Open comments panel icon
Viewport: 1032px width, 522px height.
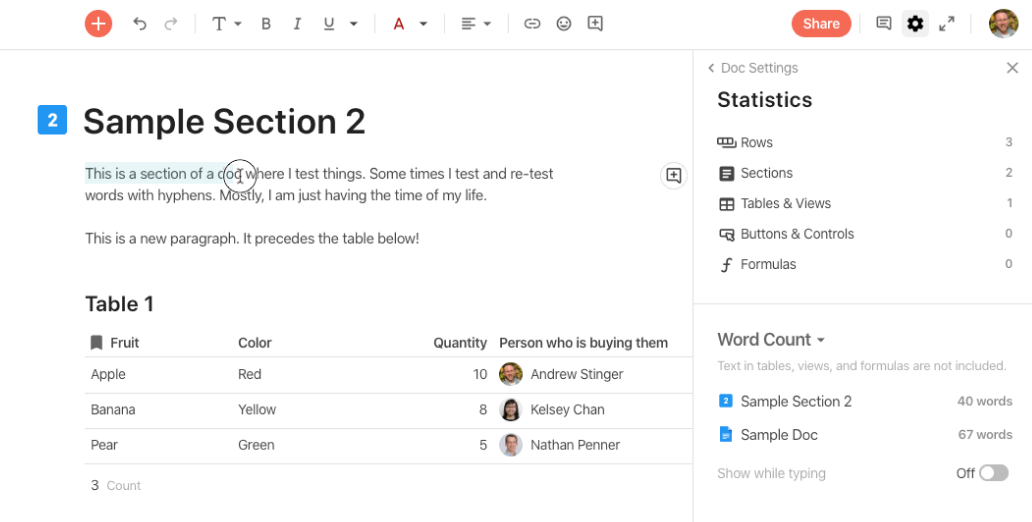[x=884, y=24]
